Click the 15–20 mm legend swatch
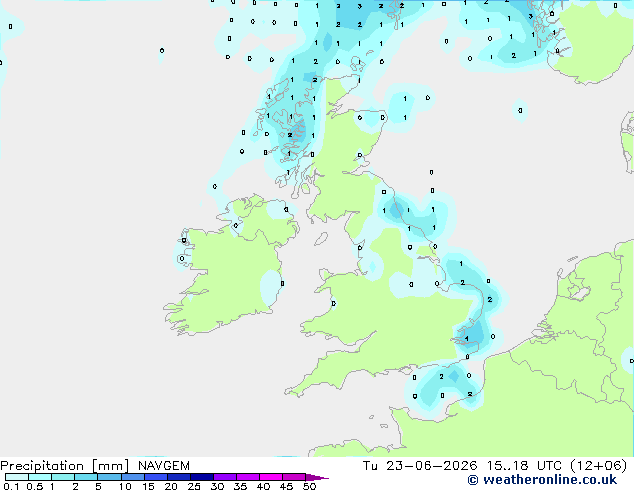 coord(155,477)
